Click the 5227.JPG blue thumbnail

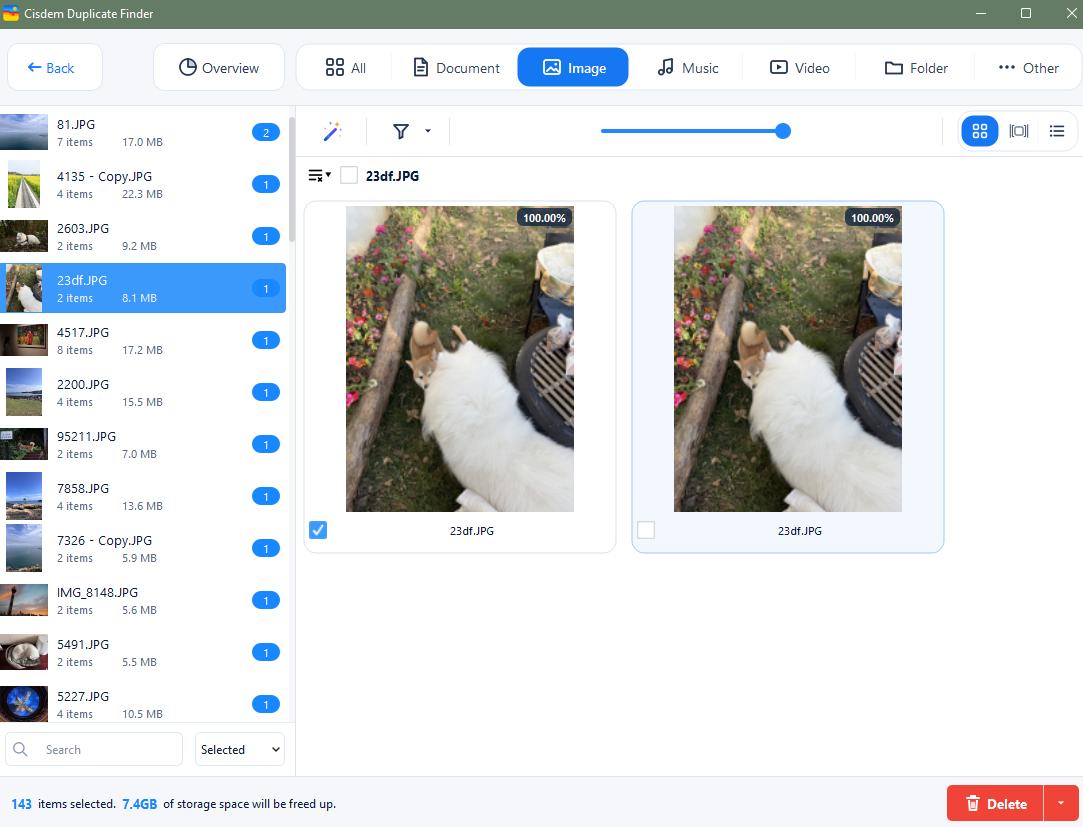(23, 704)
